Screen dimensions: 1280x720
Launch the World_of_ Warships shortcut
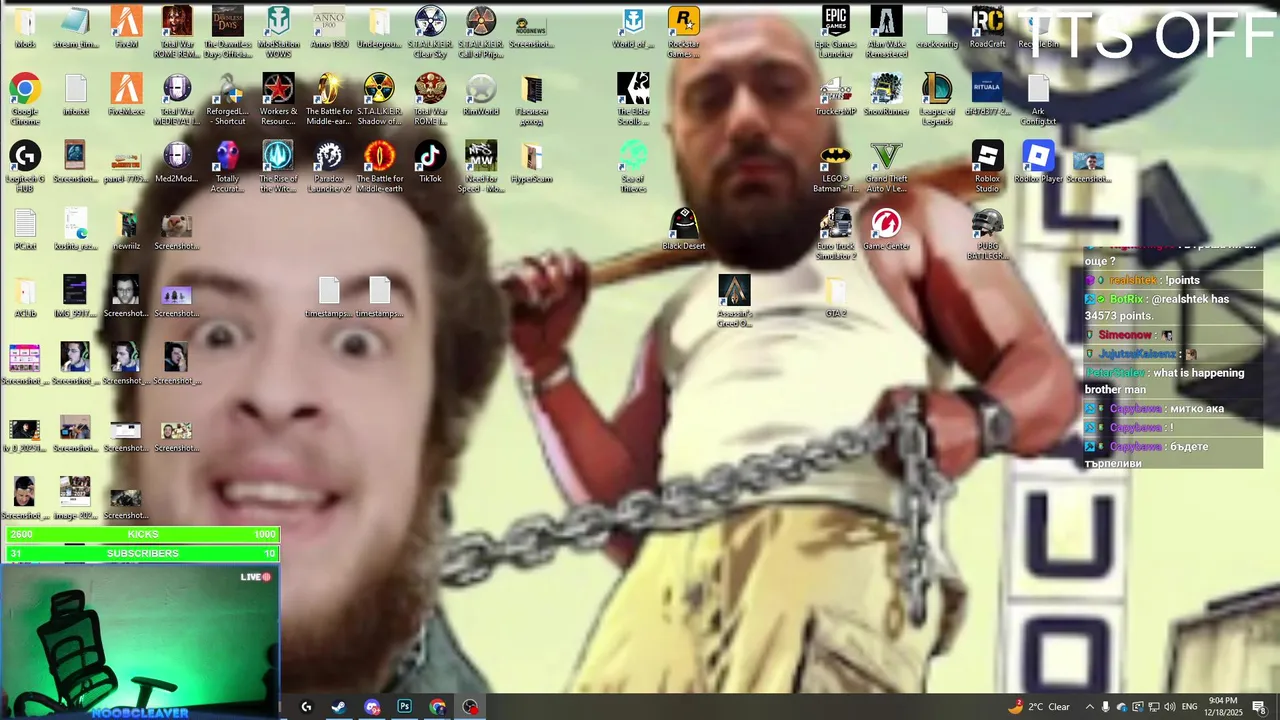633,27
